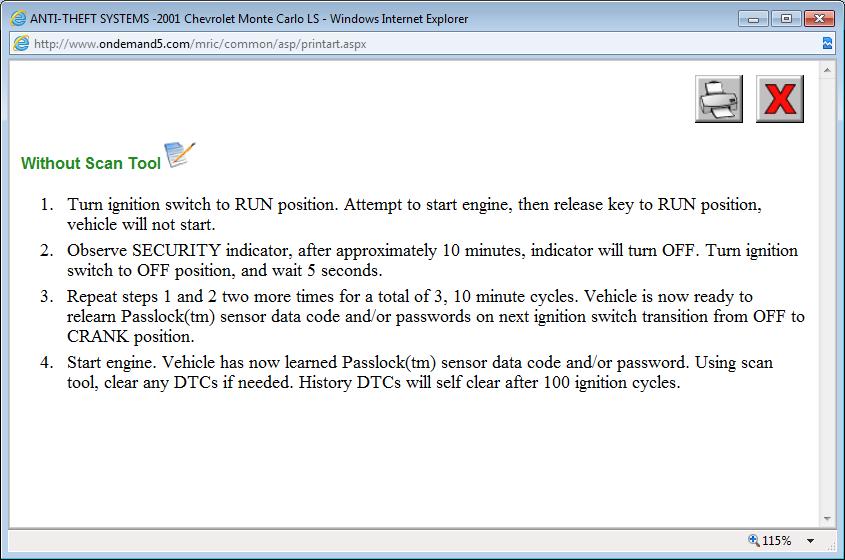Click step 4 text Start engine
The width and height of the screenshot is (845, 560).
tap(420, 372)
